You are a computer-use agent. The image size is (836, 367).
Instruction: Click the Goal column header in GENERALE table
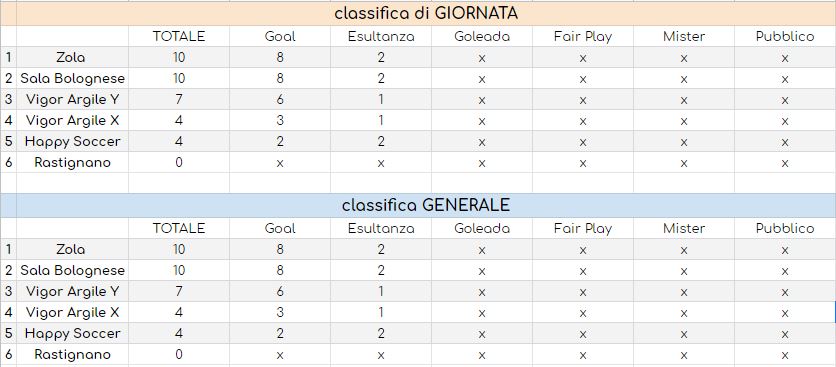(x=280, y=228)
